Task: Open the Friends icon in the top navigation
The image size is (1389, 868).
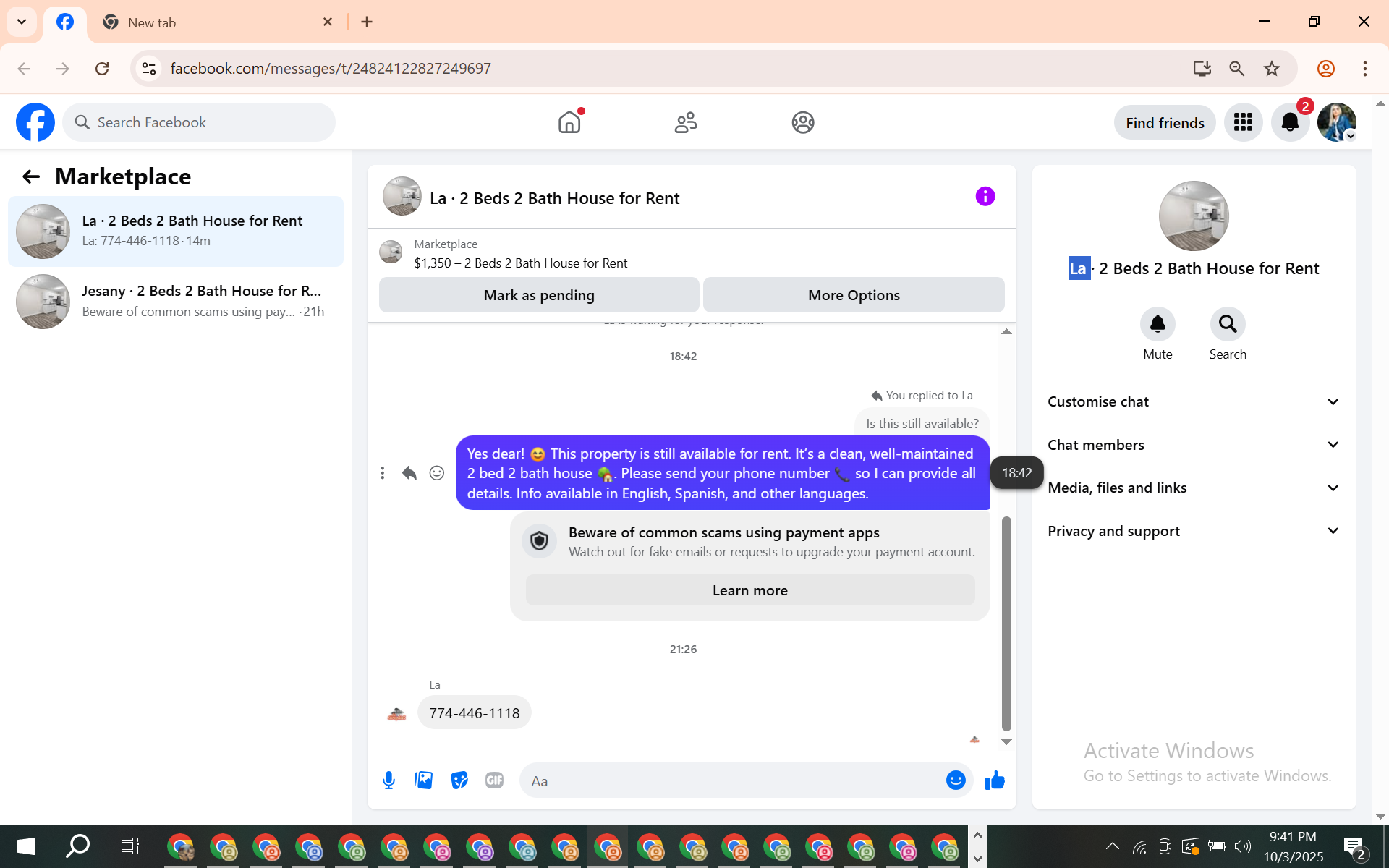Action: click(686, 122)
